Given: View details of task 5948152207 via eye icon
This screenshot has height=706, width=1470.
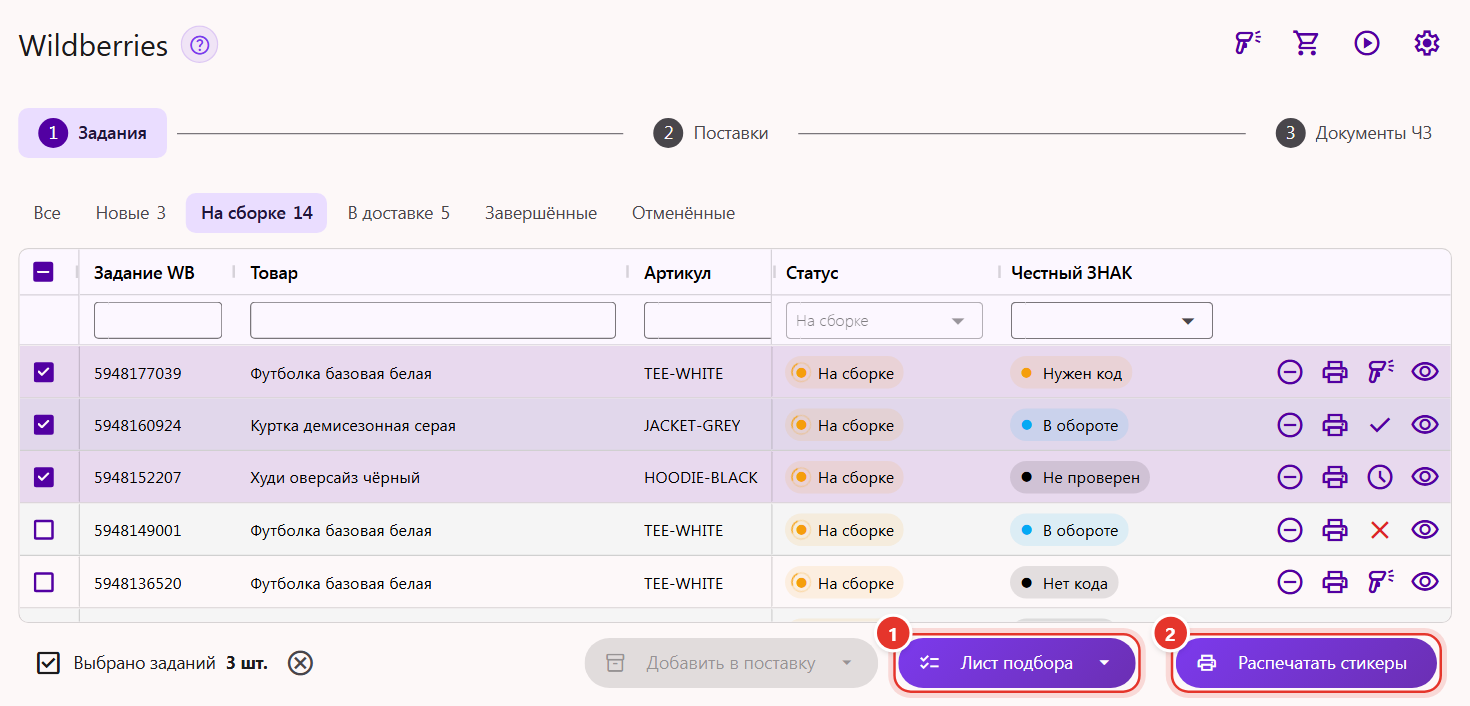Looking at the screenshot, I should point(1425,477).
